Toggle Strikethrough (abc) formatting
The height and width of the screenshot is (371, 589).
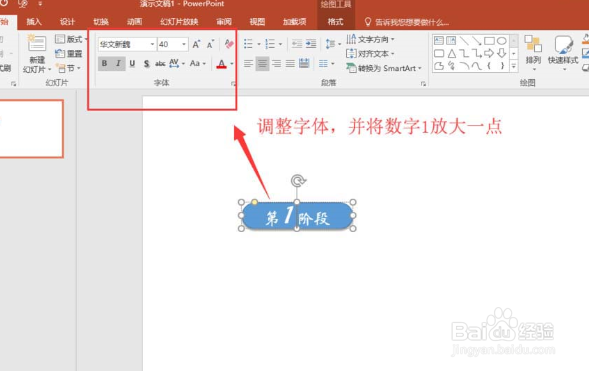tap(160, 63)
